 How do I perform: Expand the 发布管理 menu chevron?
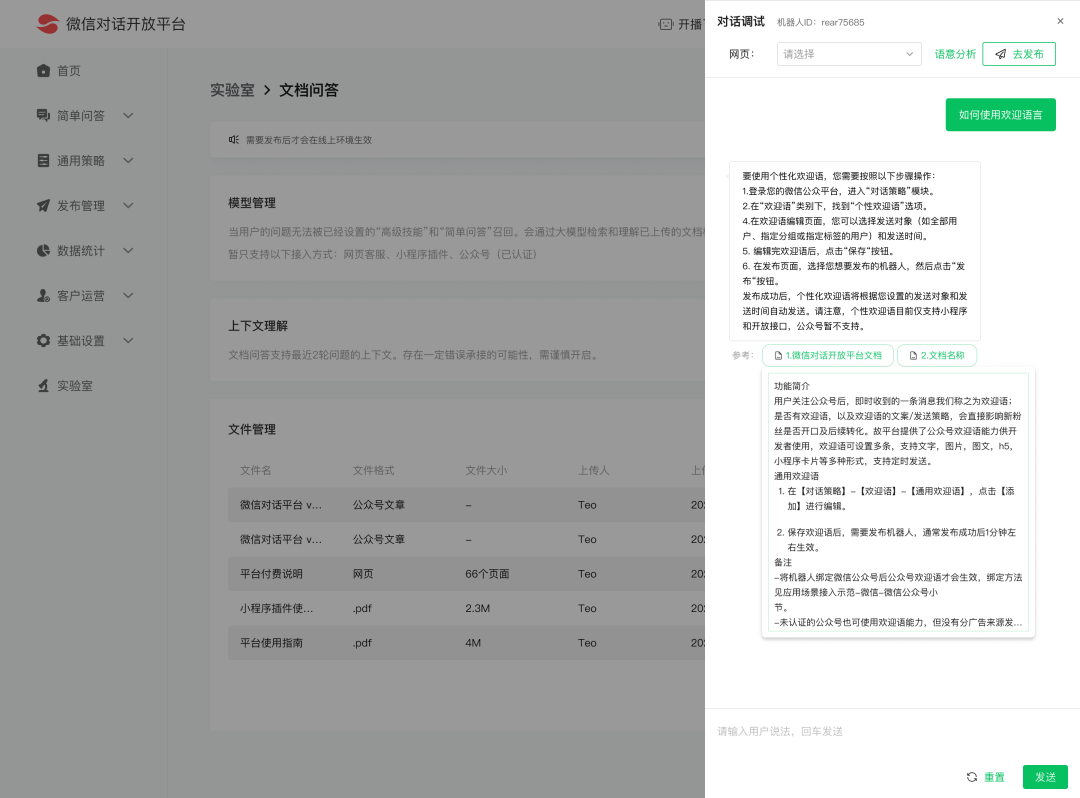[x=128, y=205]
